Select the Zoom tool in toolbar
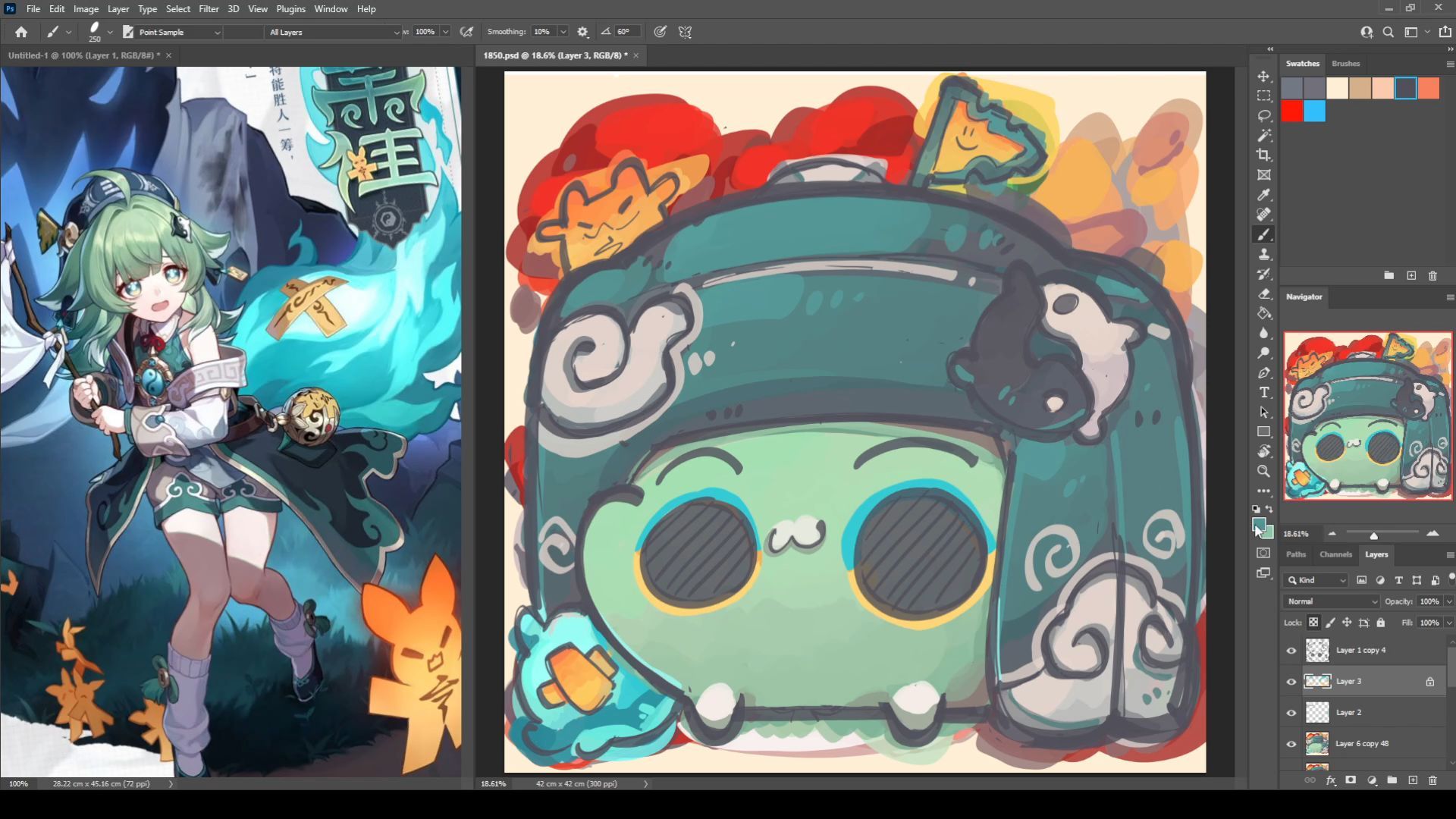Viewport: 1456px width, 819px height. pyautogui.click(x=1263, y=471)
